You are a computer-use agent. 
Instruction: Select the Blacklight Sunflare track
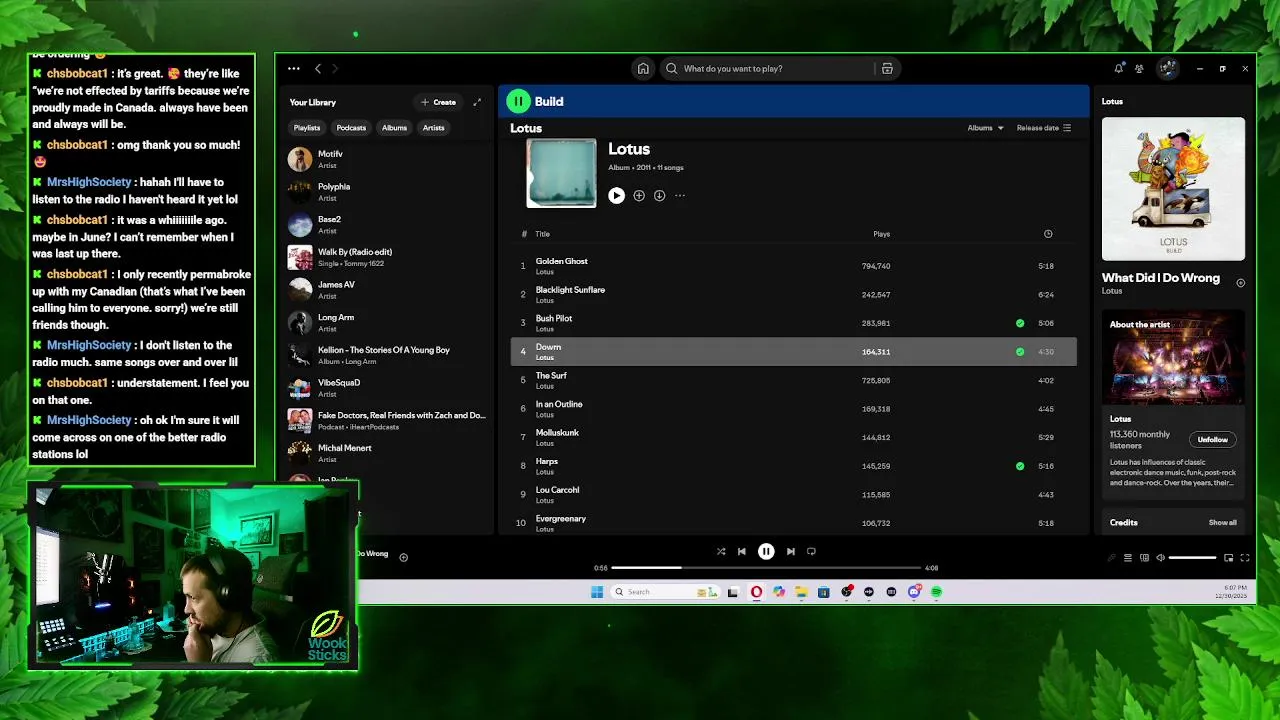[793, 294]
